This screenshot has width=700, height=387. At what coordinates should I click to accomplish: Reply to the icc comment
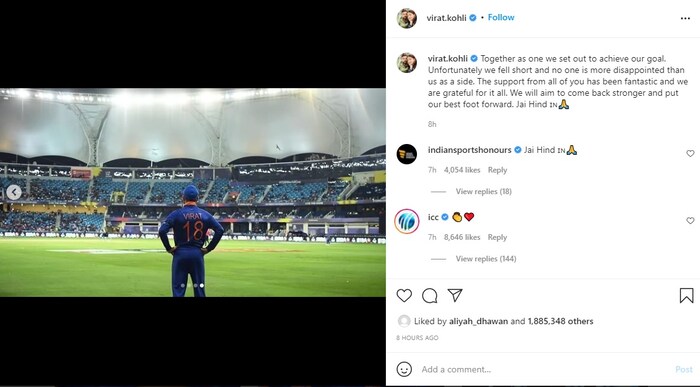[x=497, y=237]
